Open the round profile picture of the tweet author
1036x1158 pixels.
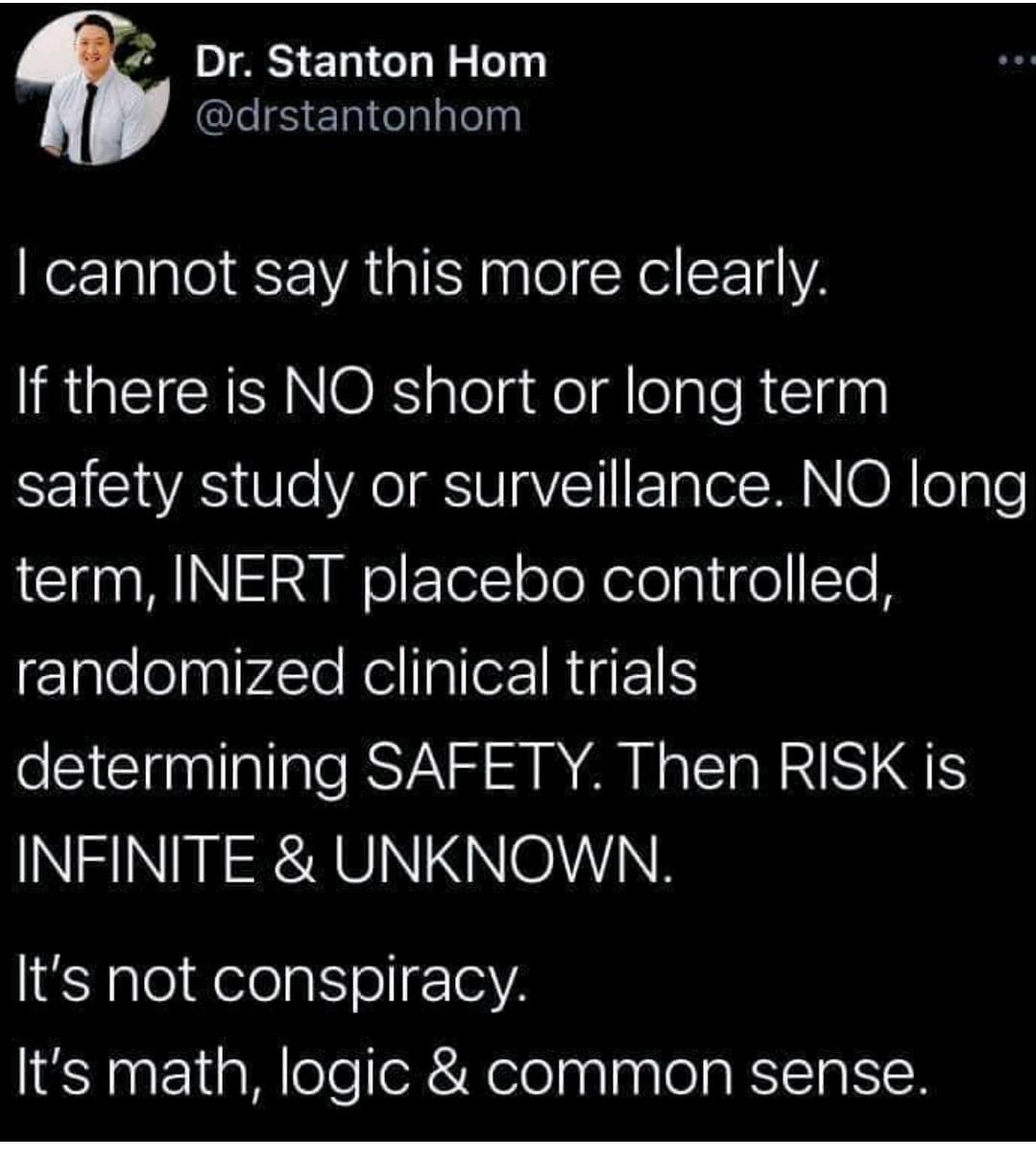93,88
